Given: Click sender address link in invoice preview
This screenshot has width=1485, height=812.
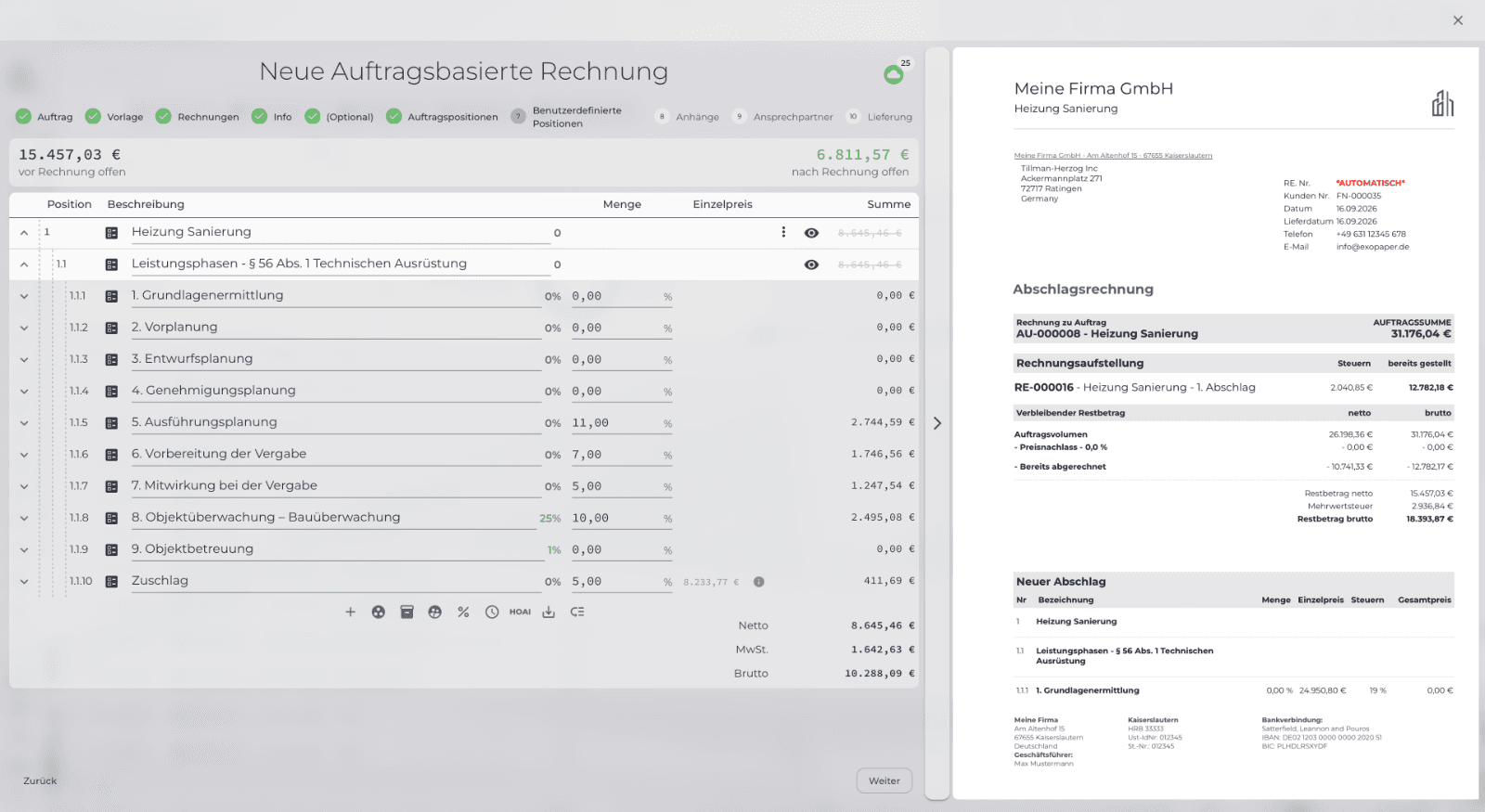Looking at the screenshot, I should 1113,156.
